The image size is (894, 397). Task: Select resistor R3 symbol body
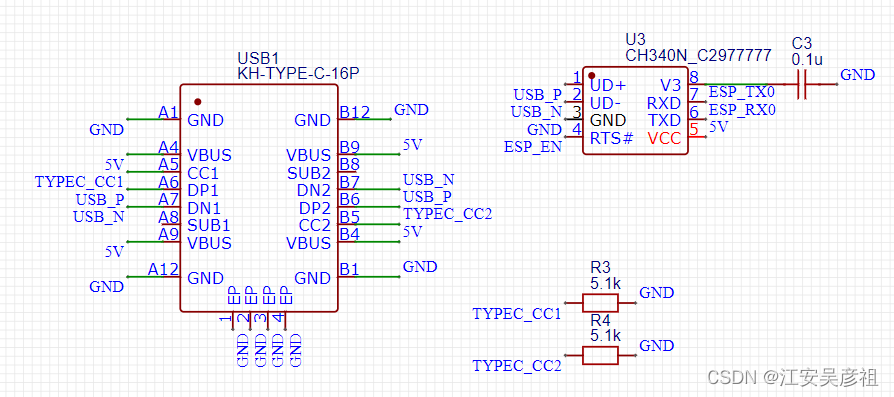pyautogui.click(x=600, y=302)
